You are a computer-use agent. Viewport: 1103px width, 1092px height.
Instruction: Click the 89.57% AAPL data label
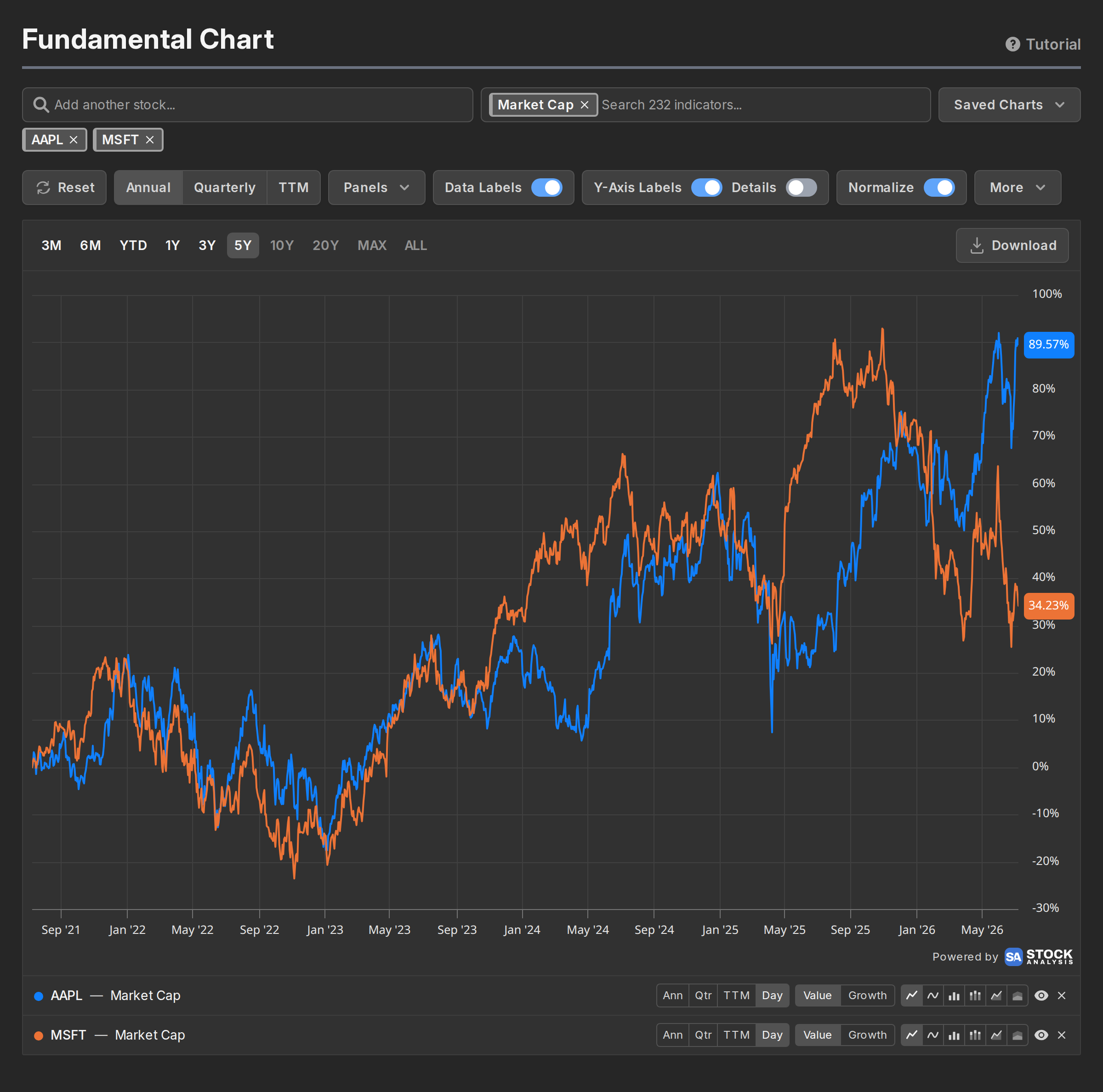1049,345
